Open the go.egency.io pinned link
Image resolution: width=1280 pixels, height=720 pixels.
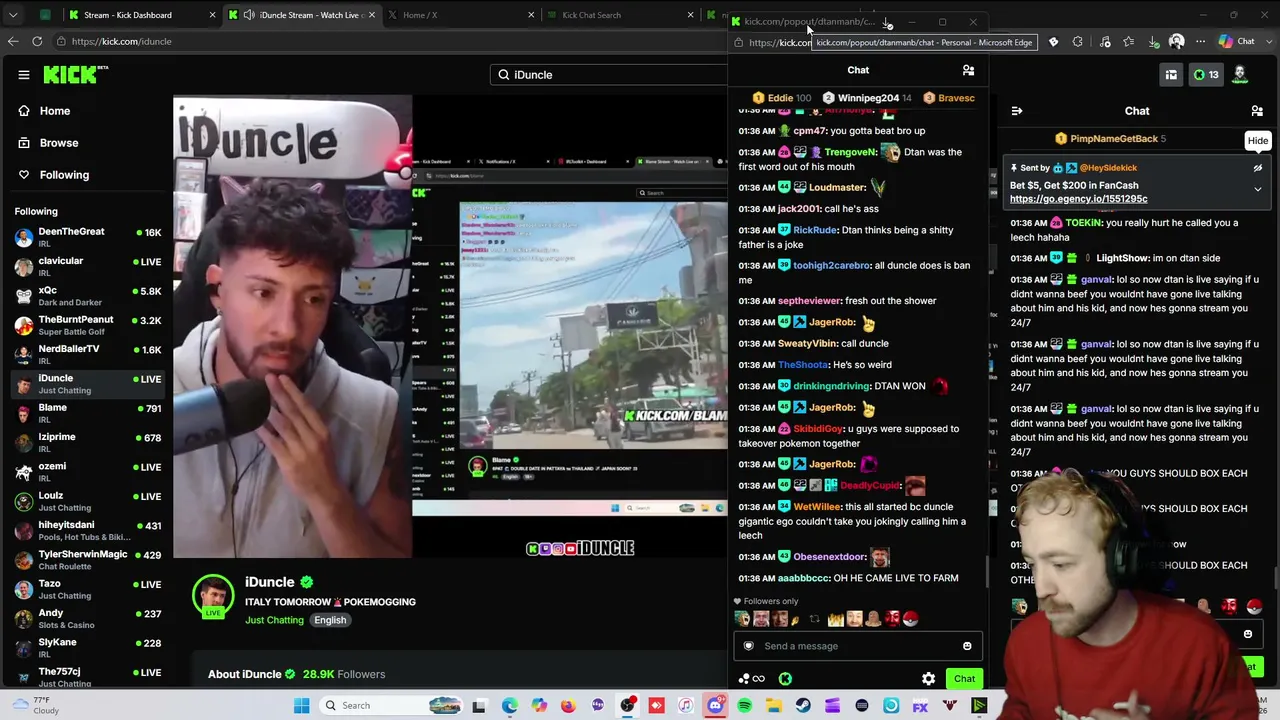pos(1078,199)
